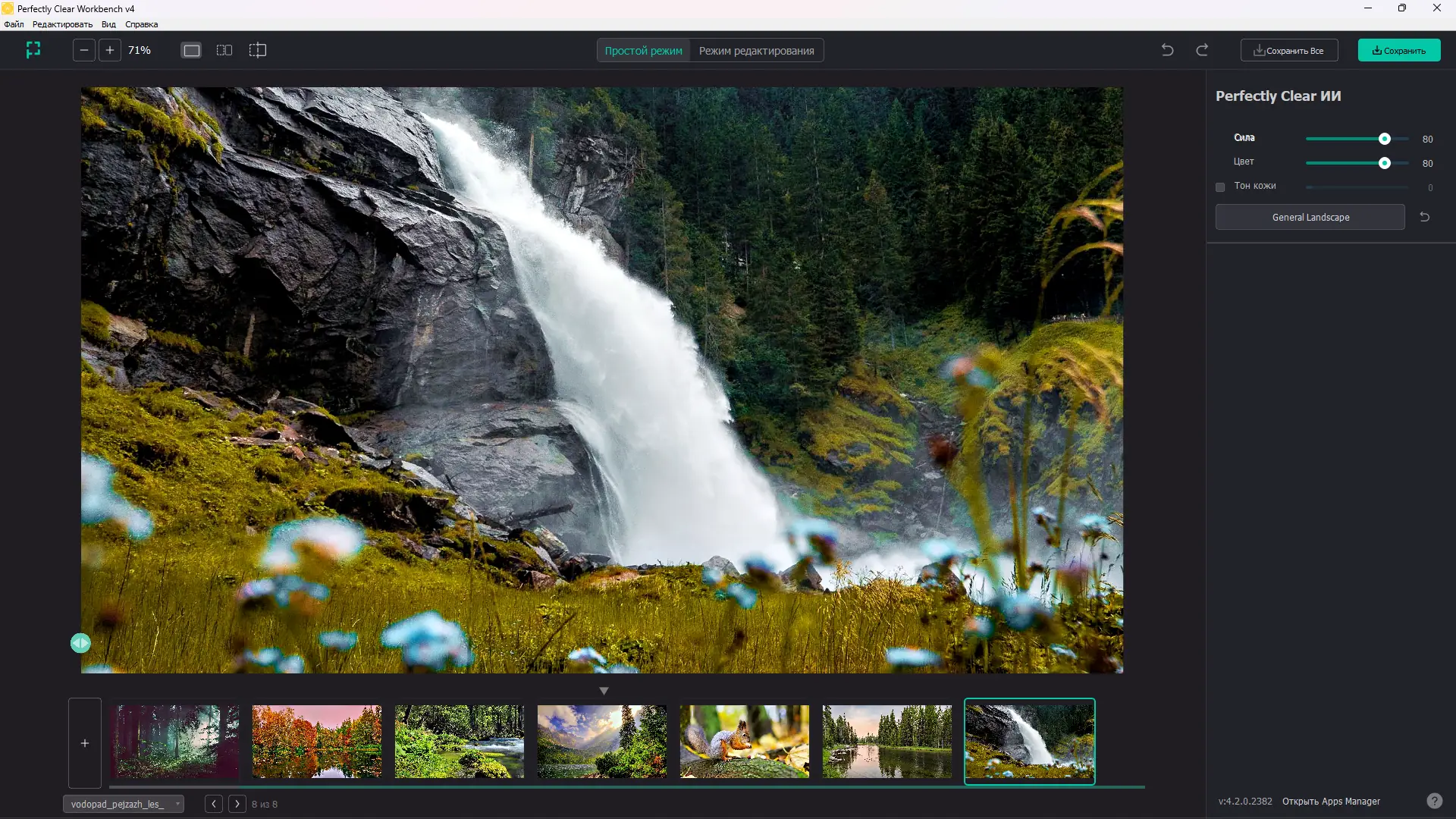1456x819 pixels.
Task: Enable split before/after view
Action: (258, 50)
